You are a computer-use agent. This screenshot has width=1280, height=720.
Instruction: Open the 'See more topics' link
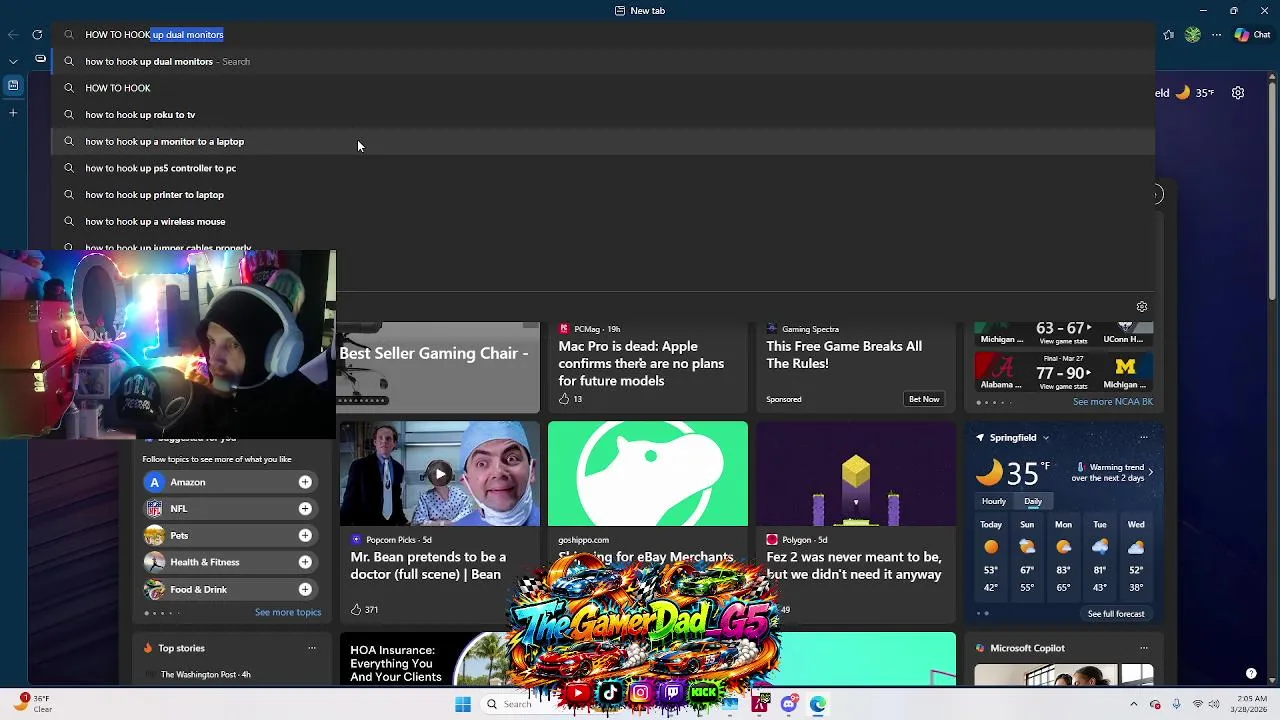pos(288,612)
